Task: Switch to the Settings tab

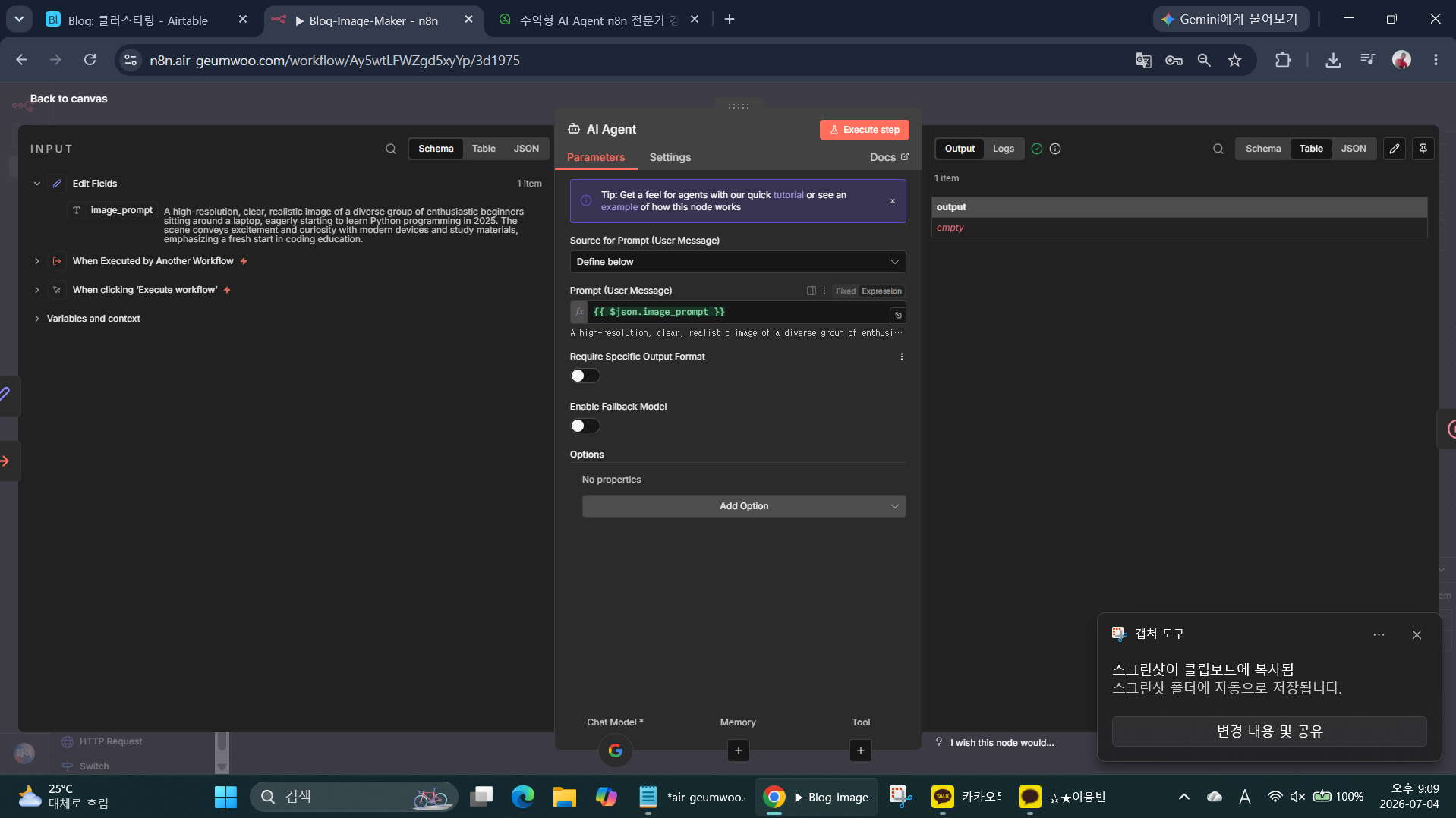Action: point(670,157)
